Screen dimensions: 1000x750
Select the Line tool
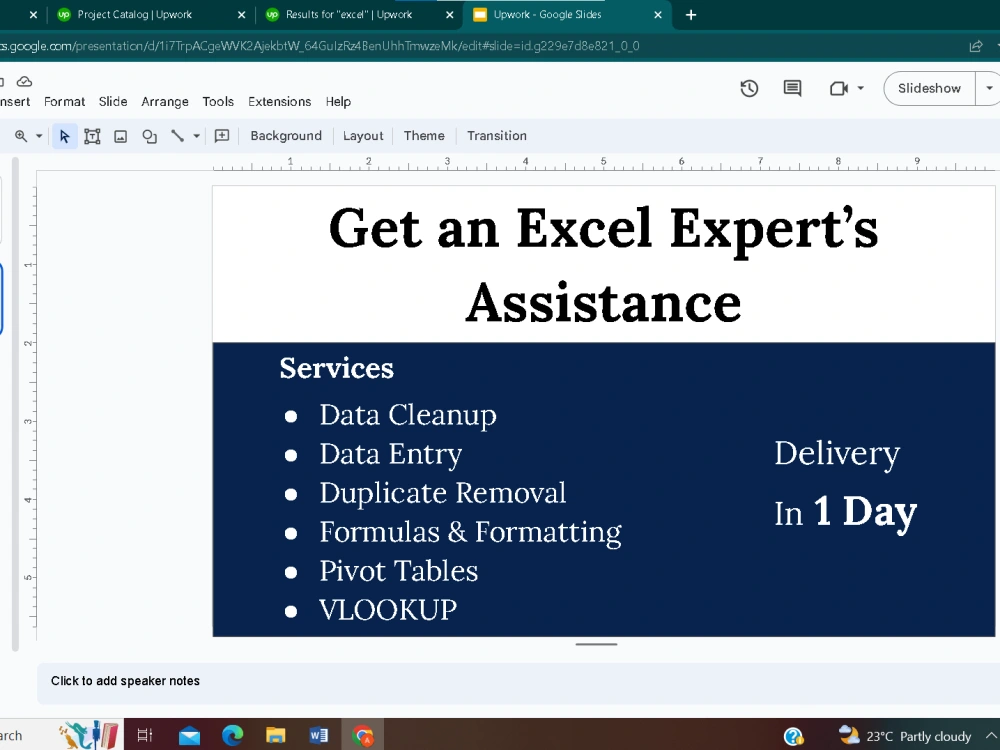click(x=178, y=136)
